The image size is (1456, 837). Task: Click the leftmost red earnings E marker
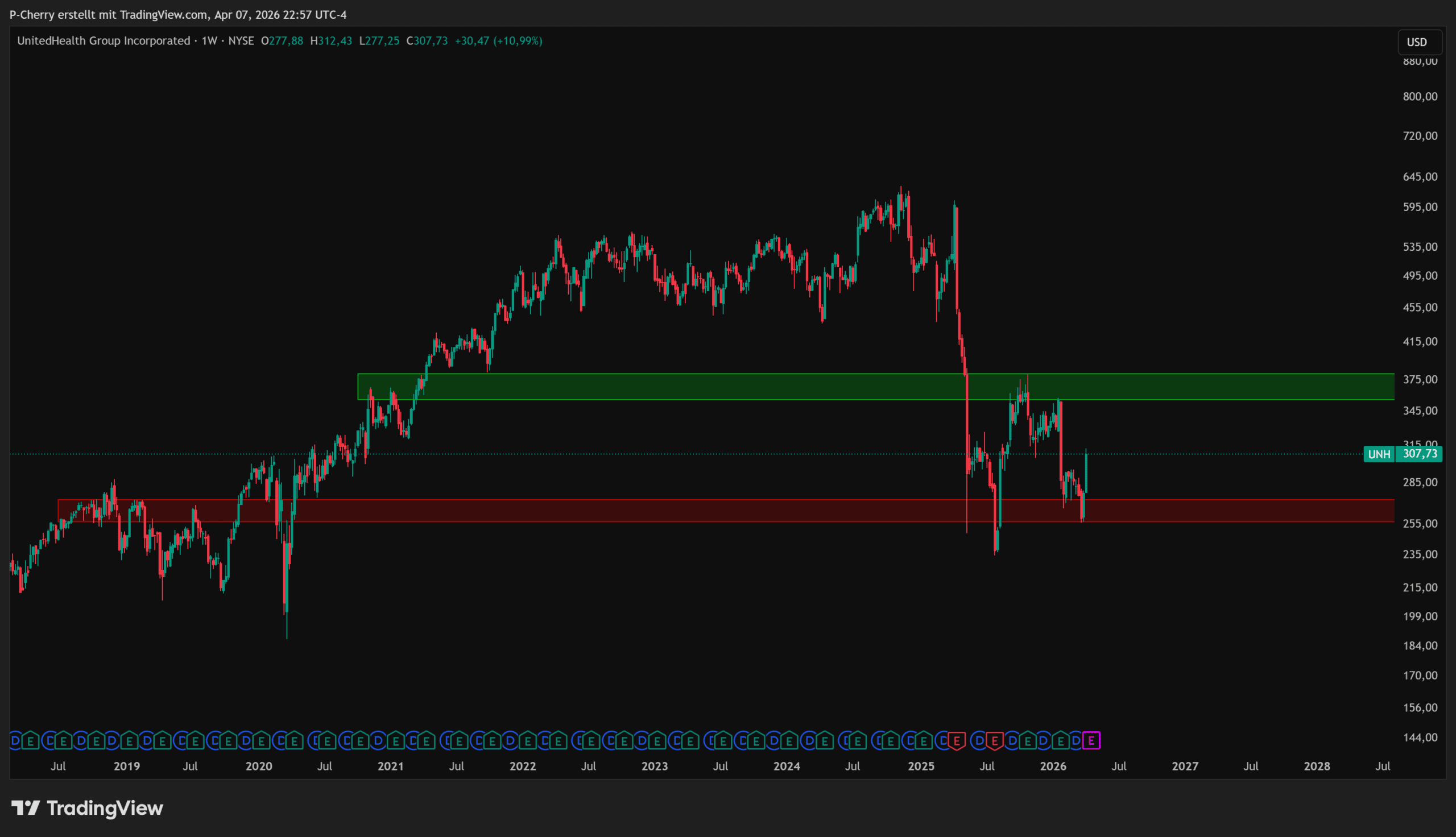click(x=957, y=740)
